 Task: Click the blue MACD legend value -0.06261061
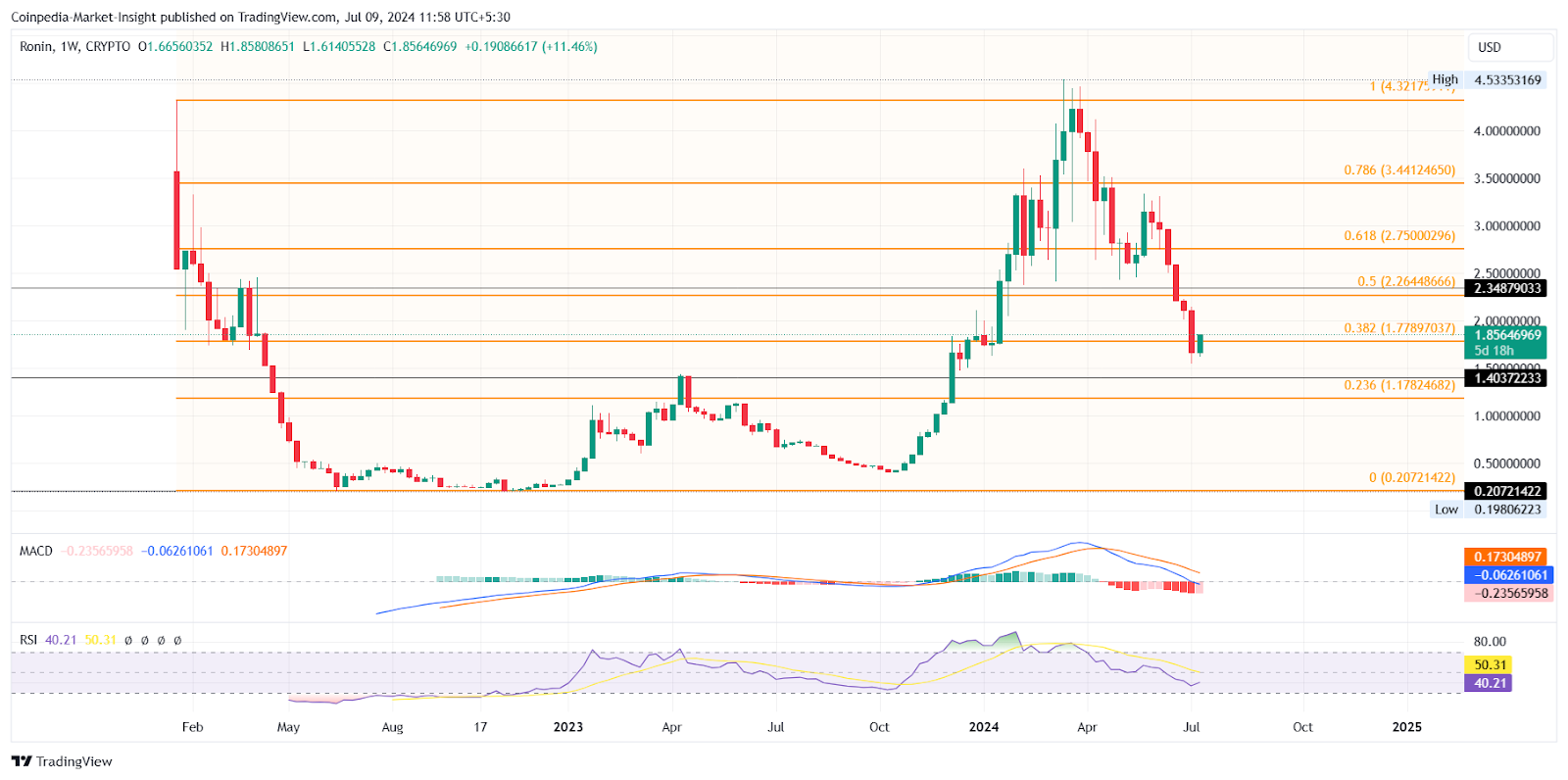pos(177,551)
